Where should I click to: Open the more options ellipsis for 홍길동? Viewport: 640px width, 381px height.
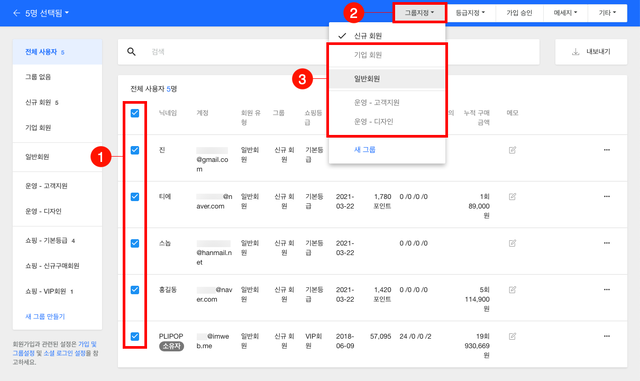607,290
